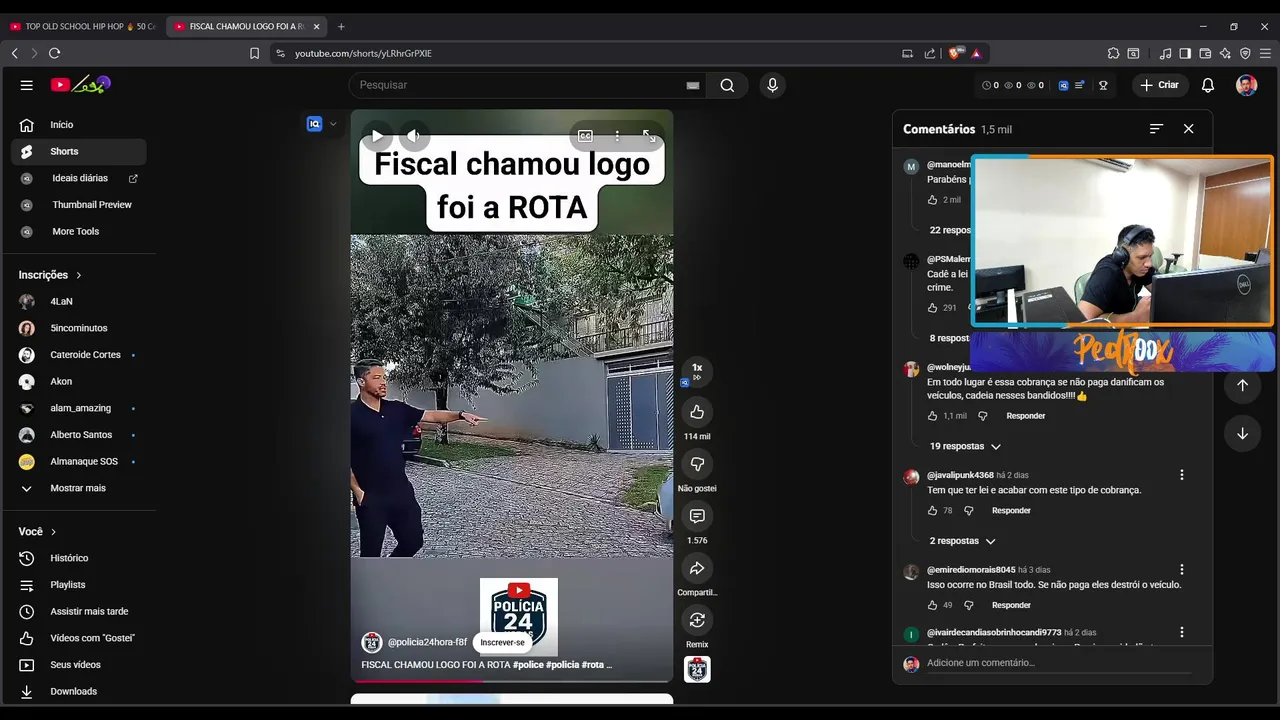The width and height of the screenshot is (1280, 720).
Task: Open the browser extensions puzzle icon
Action: [1113, 53]
